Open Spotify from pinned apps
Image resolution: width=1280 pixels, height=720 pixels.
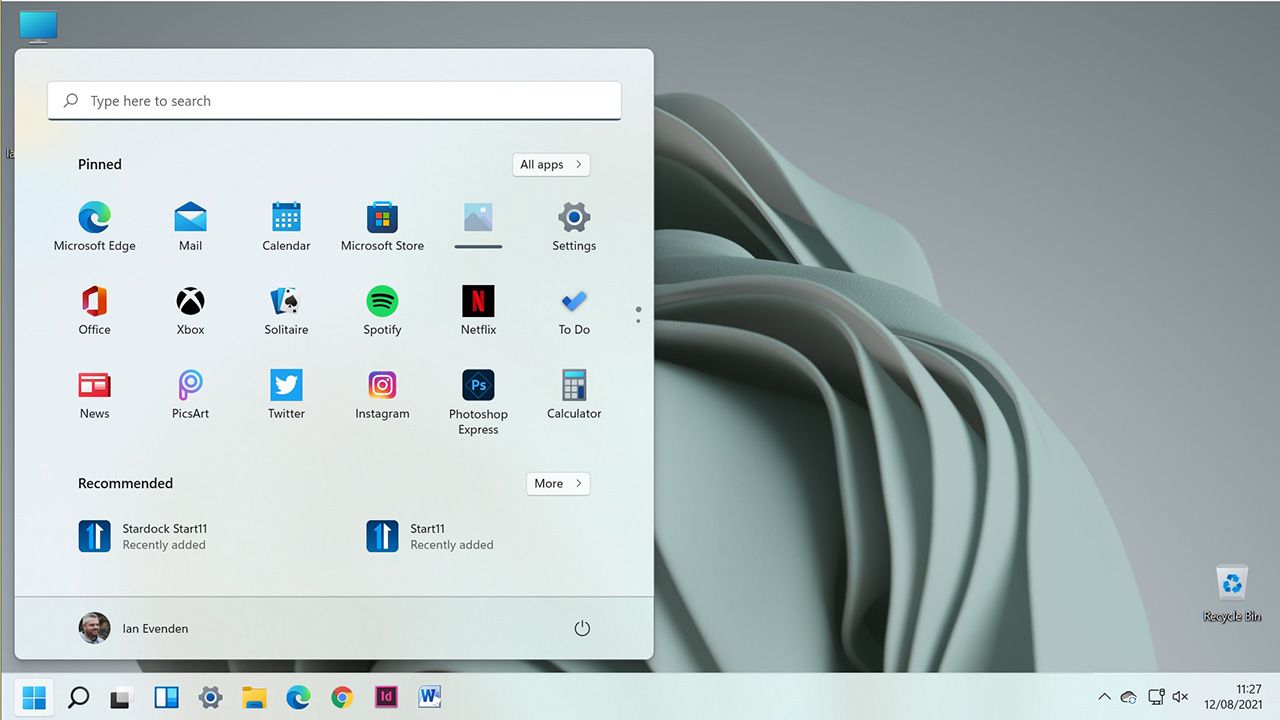tap(382, 311)
